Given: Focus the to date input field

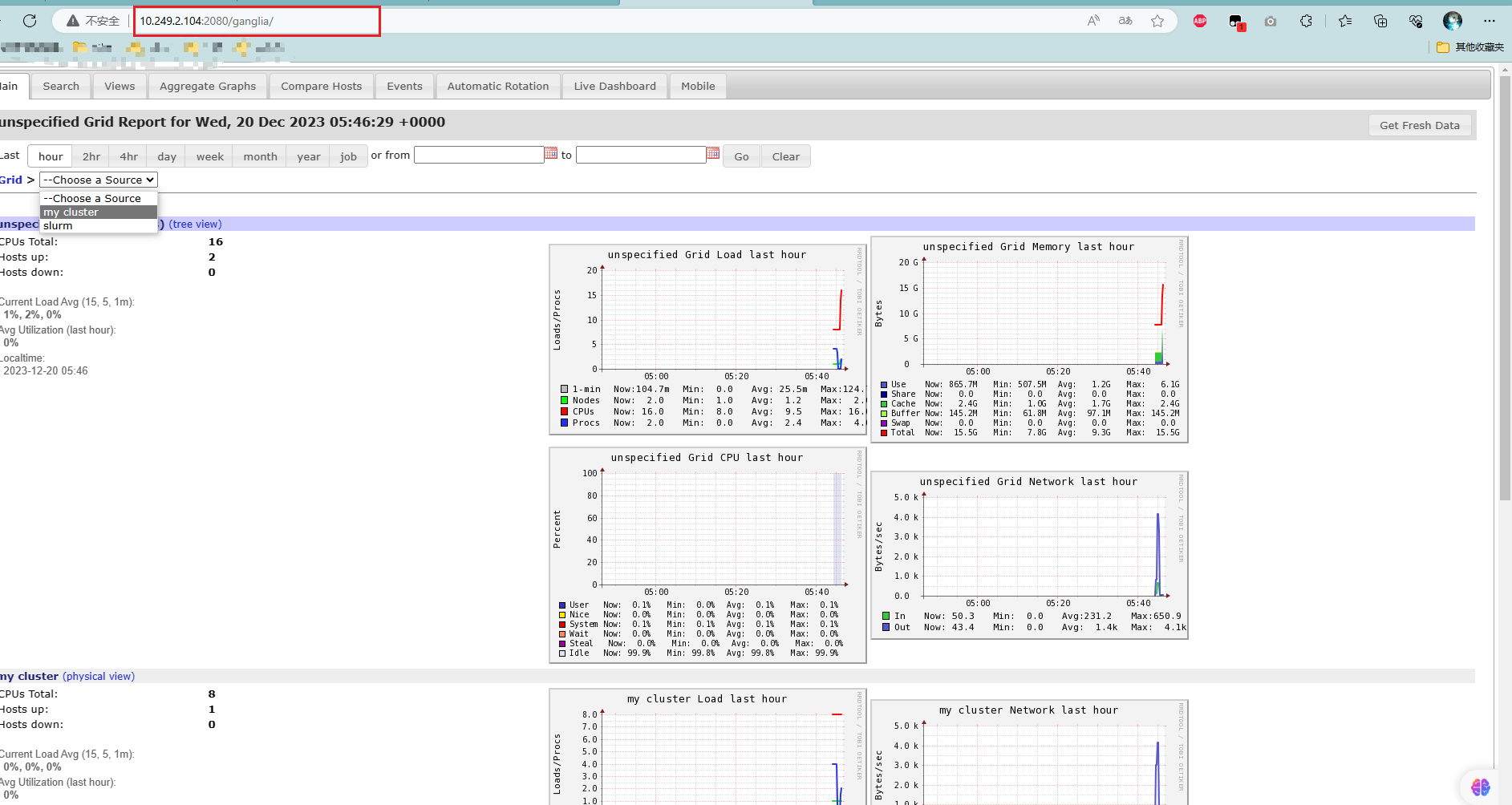Looking at the screenshot, I should pyautogui.click(x=641, y=155).
